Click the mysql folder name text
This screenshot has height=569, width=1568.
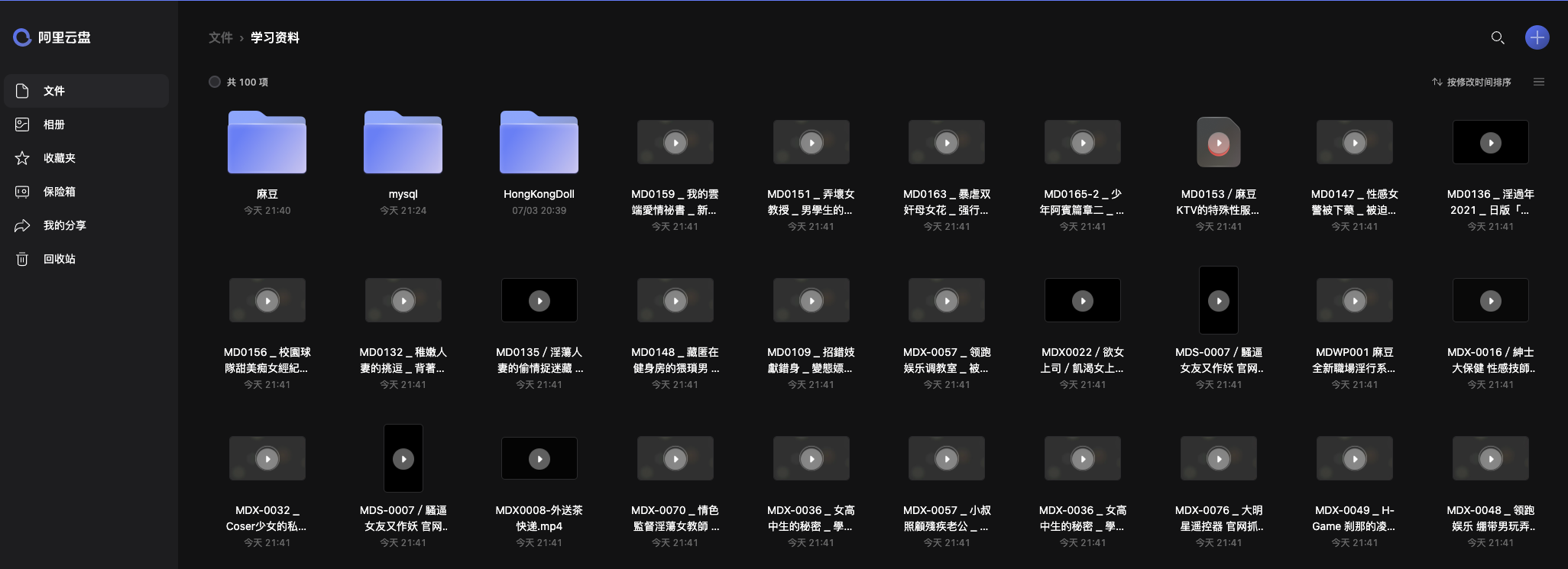point(403,194)
